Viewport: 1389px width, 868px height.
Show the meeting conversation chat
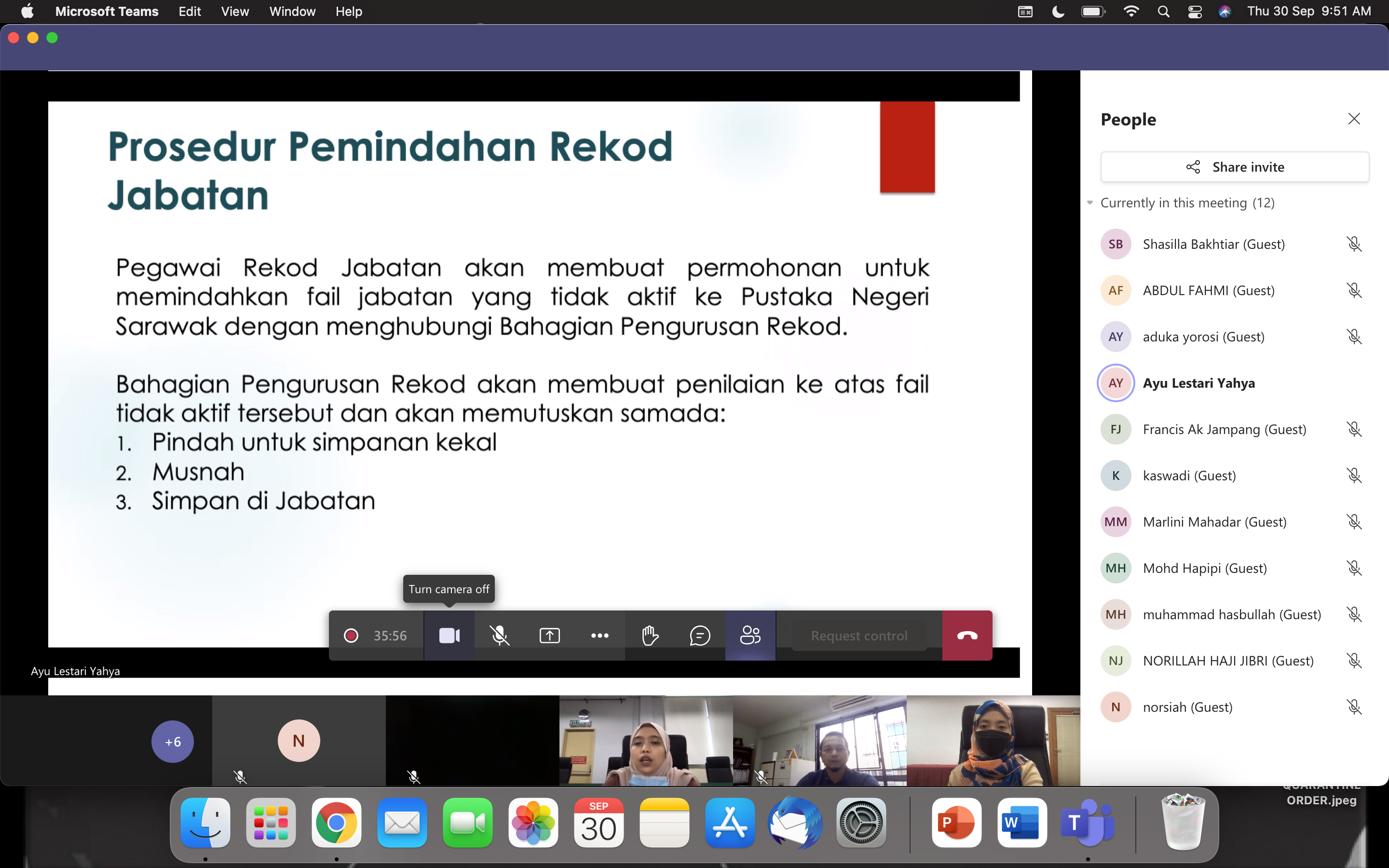tap(700, 636)
